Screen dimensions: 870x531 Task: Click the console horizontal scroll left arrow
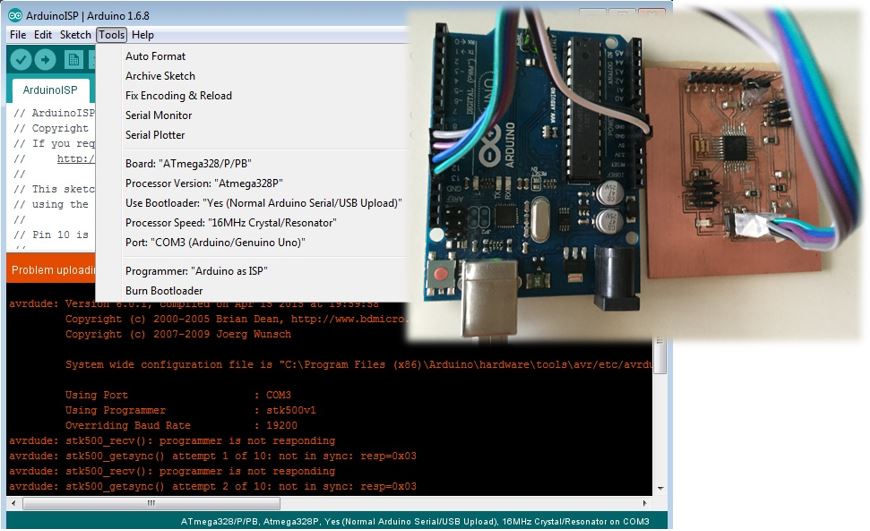coord(14,503)
